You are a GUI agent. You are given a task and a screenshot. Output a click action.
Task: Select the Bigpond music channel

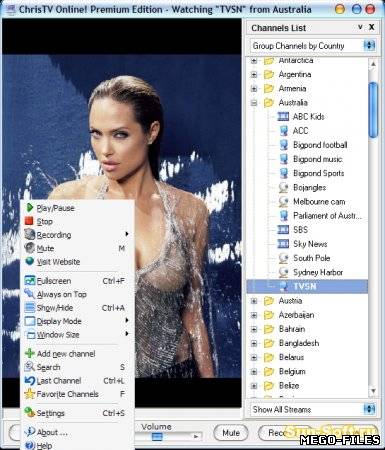[x=317, y=159]
